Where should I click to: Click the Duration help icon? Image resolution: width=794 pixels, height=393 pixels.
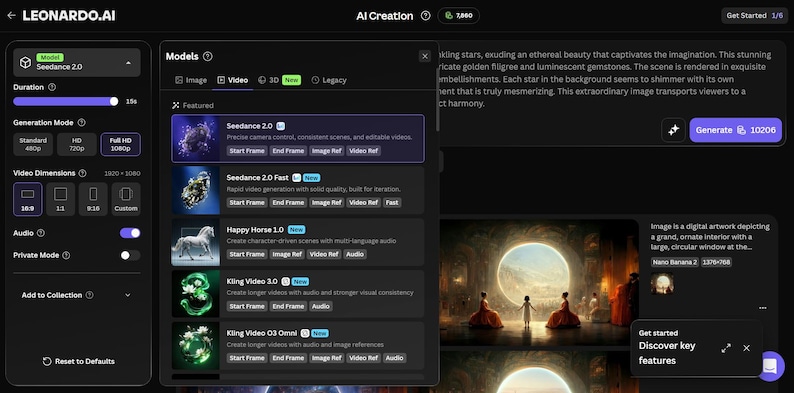[52, 87]
